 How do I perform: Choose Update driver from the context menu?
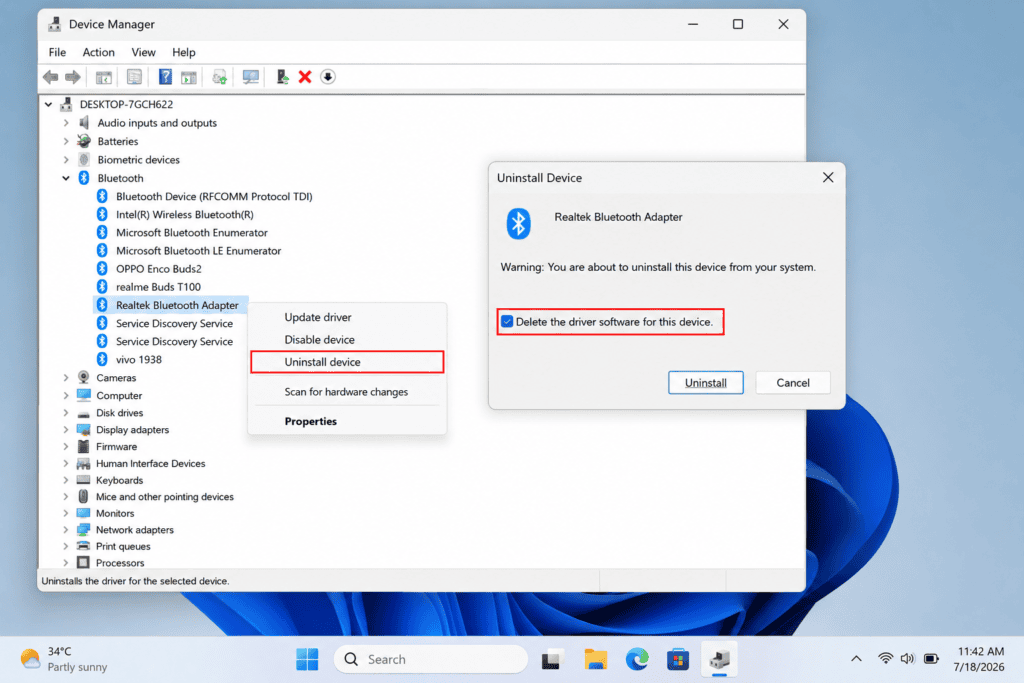pos(347,317)
